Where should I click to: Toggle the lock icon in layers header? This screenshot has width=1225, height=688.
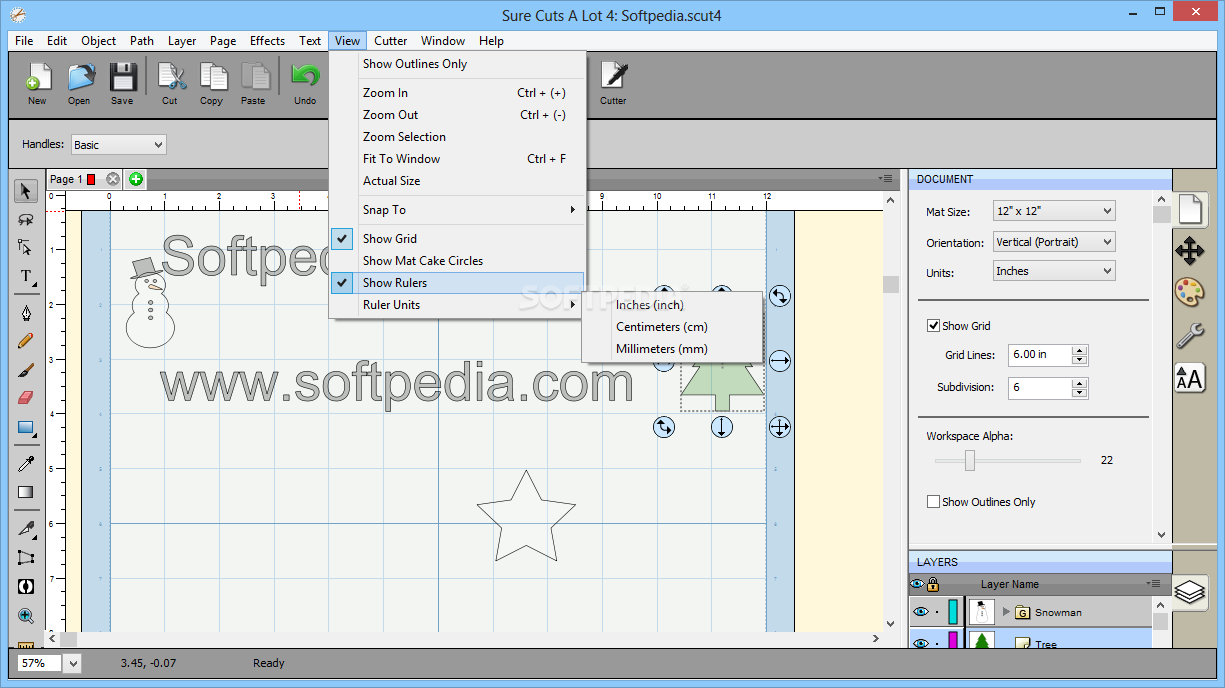pos(933,584)
